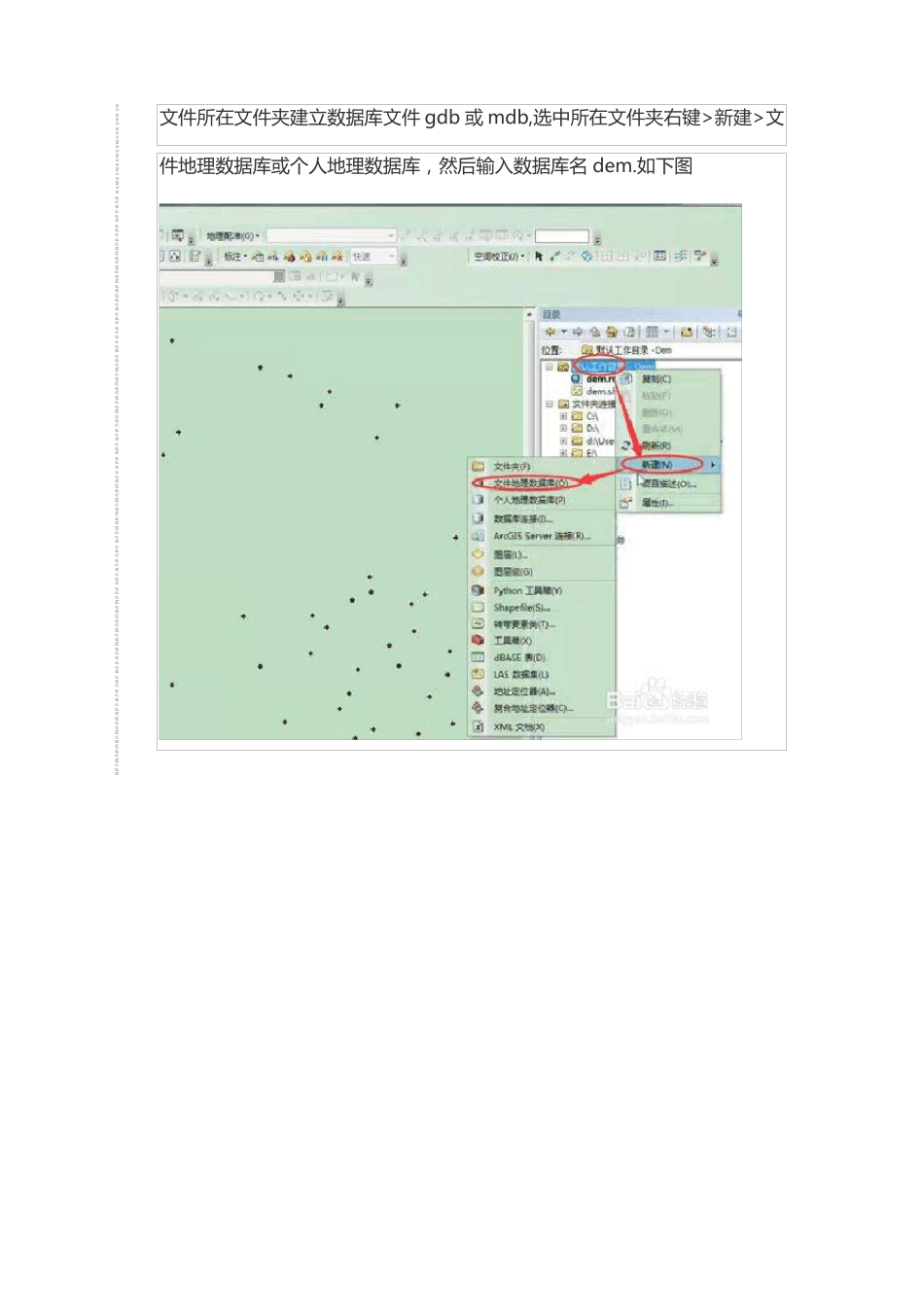
Task: Choose dBASE 表(D) entry
Action: point(542,657)
